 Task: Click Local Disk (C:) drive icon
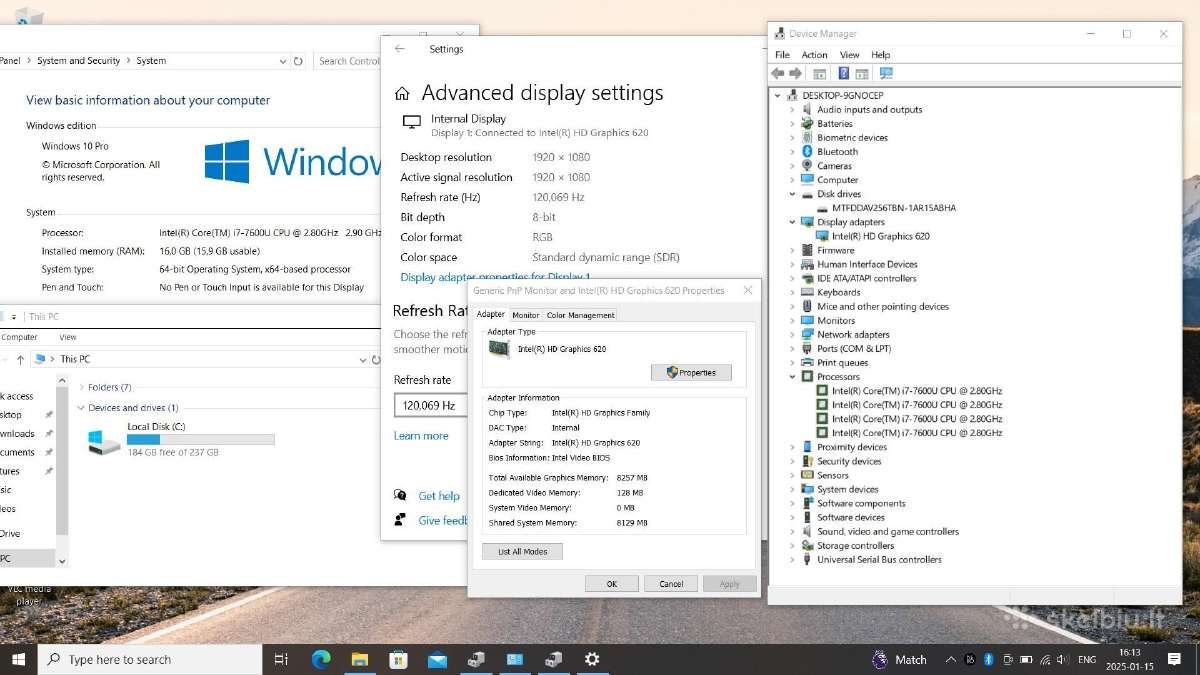104,441
